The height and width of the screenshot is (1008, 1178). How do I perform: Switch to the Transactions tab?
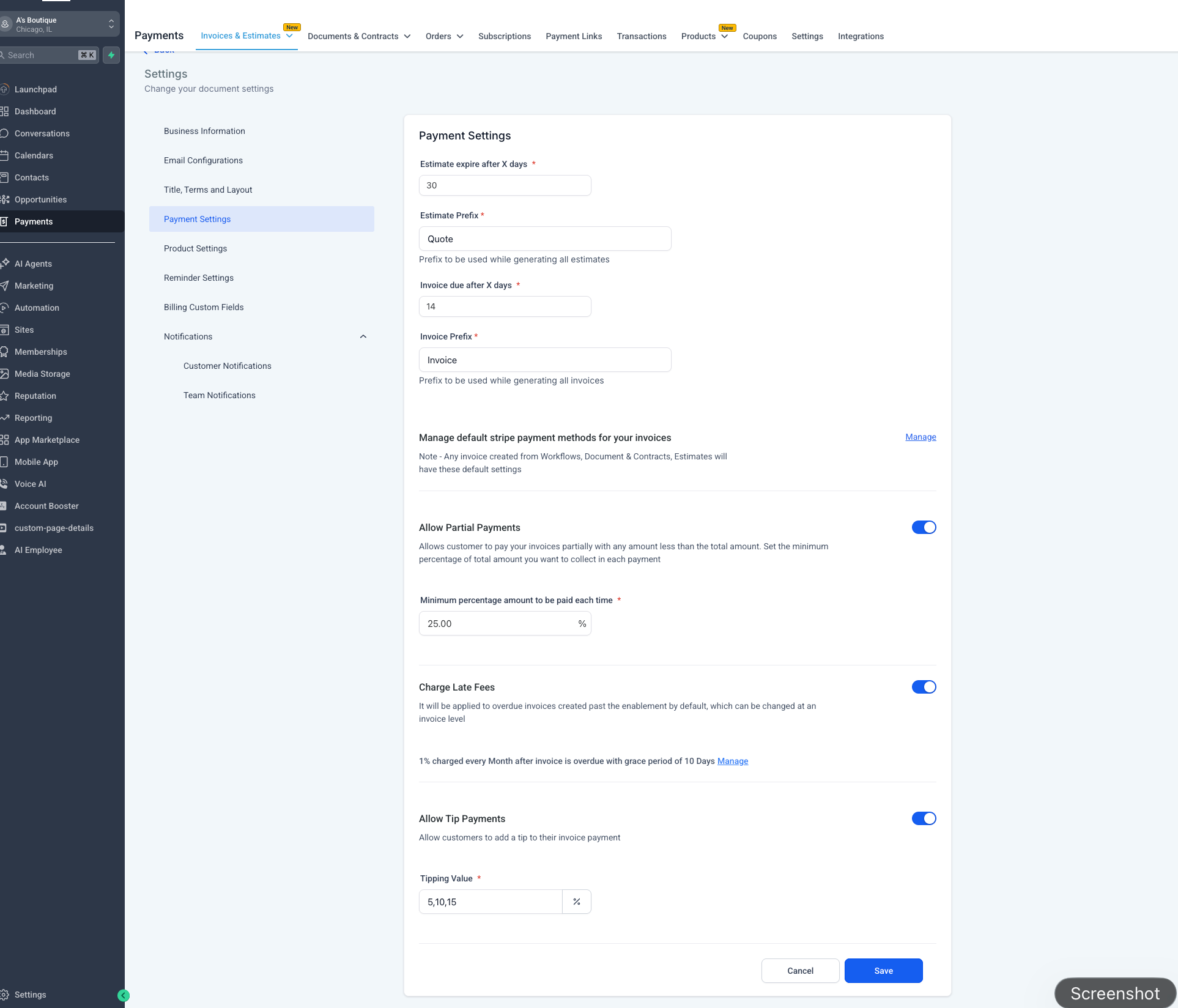click(x=641, y=36)
